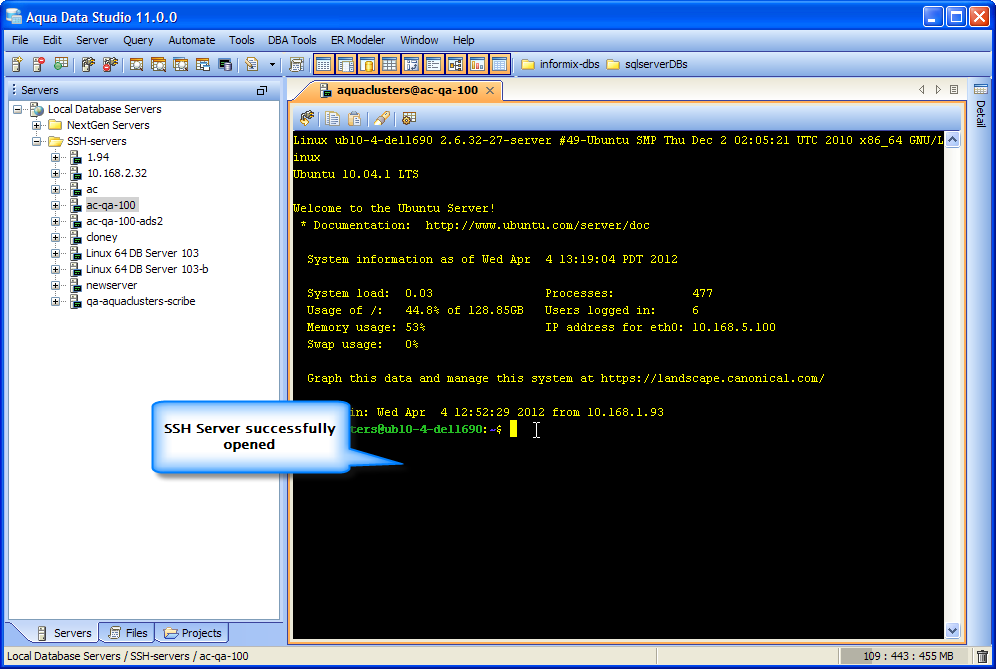996x669 pixels.
Task: Toggle the highlighted database-cylinder toolbar button
Action: coord(367,64)
